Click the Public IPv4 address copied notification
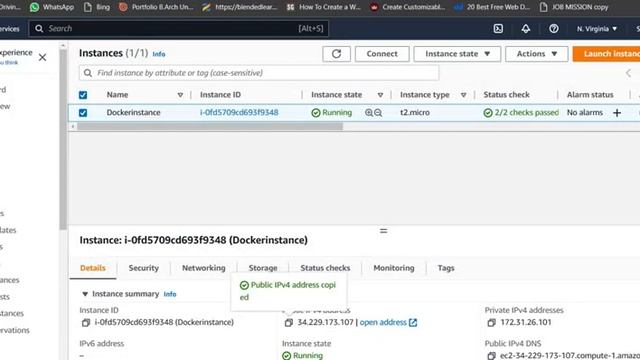This screenshot has height=360, width=640. tap(289, 291)
